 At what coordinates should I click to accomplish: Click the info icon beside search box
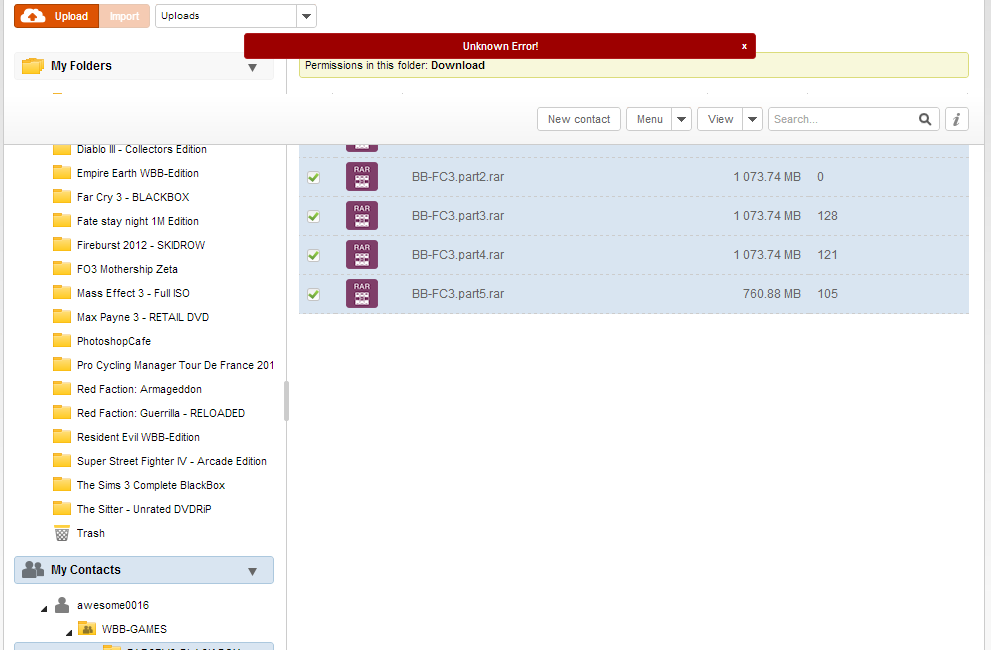[956, 119]
